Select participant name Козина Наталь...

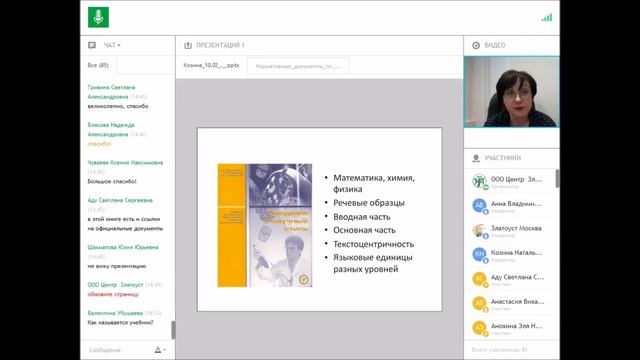(x=516, y=253)
